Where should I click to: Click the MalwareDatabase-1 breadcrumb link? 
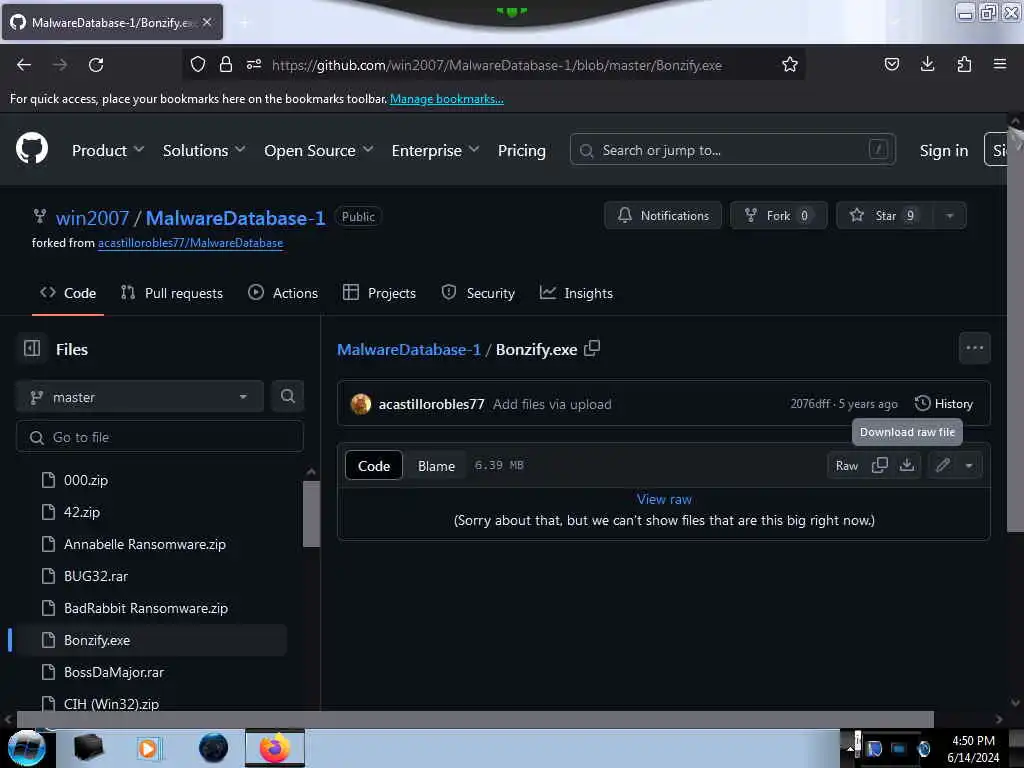point(409,349)
